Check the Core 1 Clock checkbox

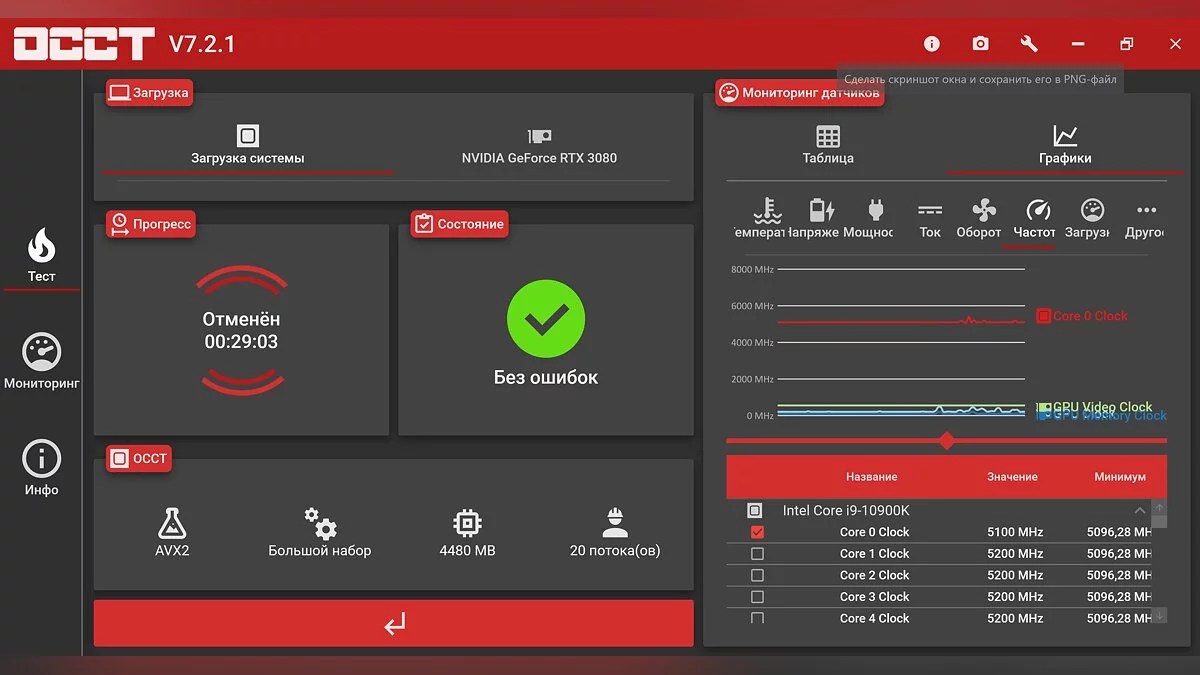pos(757,554)
